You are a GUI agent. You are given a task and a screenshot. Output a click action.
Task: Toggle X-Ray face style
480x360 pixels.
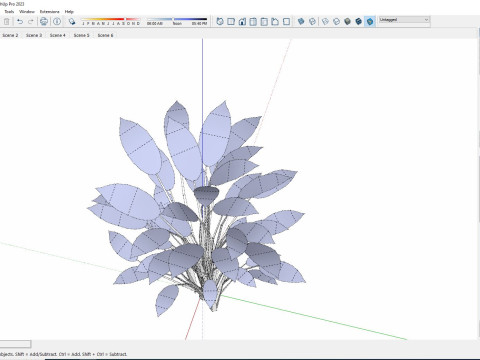tap(301, 22)
